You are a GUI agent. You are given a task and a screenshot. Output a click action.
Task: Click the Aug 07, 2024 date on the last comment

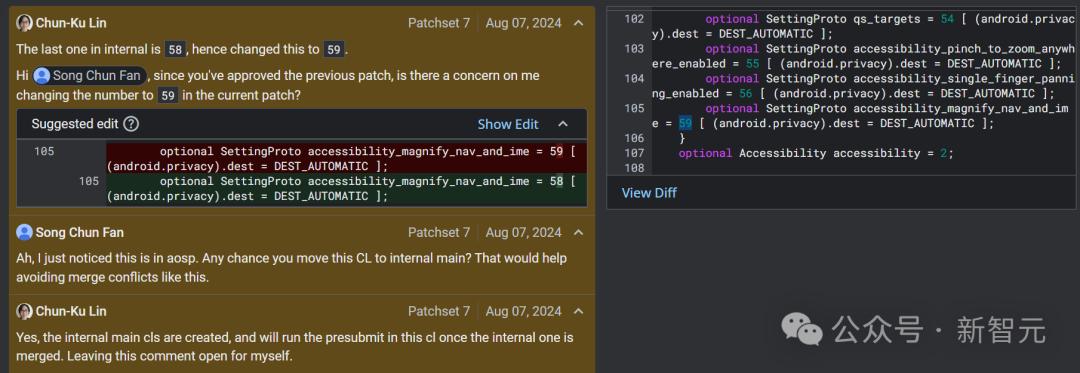[x=523, y=312]
